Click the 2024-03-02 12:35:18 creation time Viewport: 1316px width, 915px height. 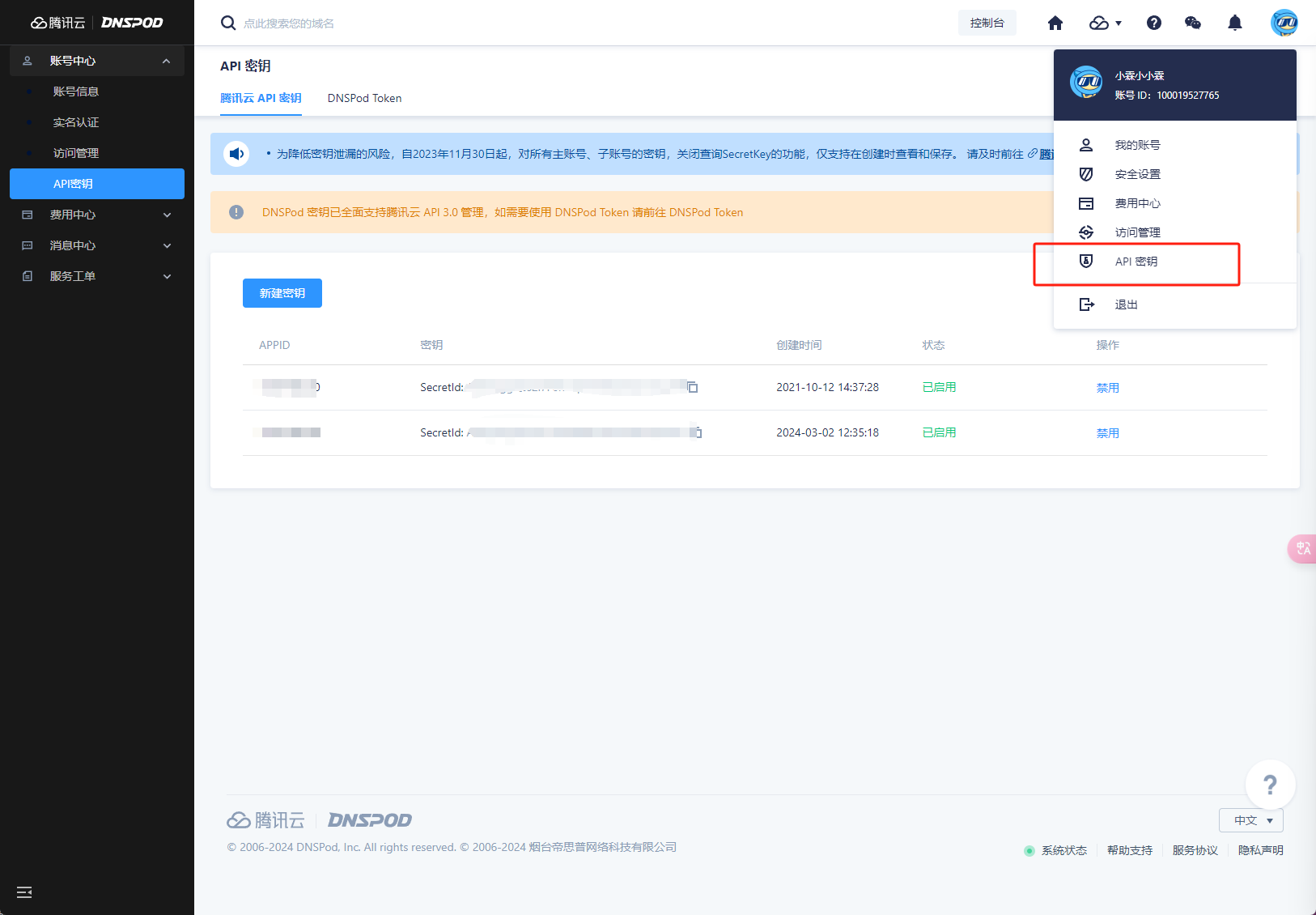pyautogui.click(x=827, y=432)
